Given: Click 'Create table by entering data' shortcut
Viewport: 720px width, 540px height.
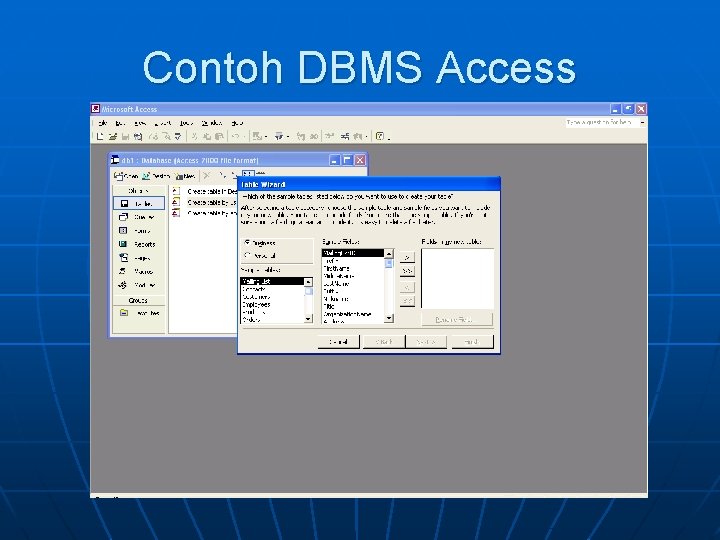Looking at the screenshot, I should pyautogui.click(x=205, y=214).
